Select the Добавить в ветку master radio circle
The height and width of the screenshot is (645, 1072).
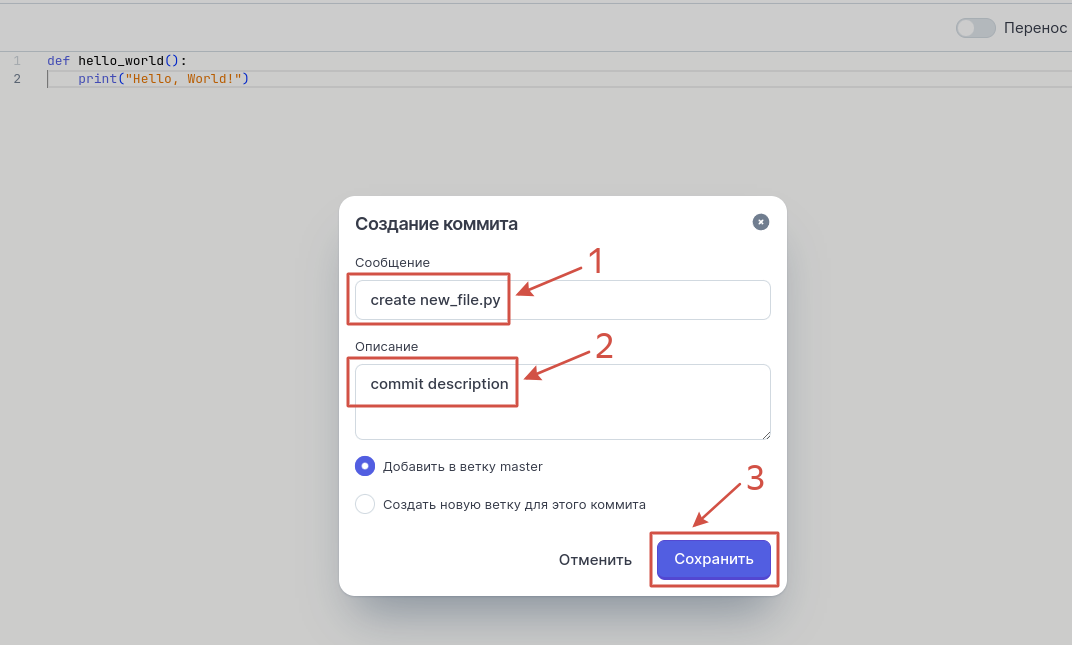click(x=365, y=466)
